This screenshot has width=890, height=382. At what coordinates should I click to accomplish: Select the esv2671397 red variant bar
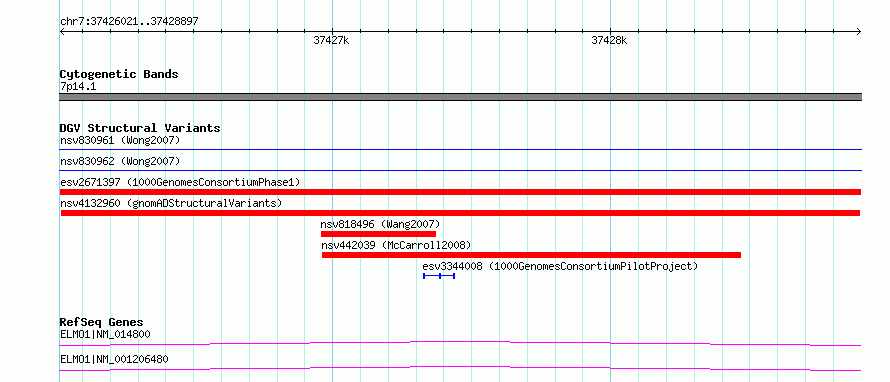click(461, 192)
